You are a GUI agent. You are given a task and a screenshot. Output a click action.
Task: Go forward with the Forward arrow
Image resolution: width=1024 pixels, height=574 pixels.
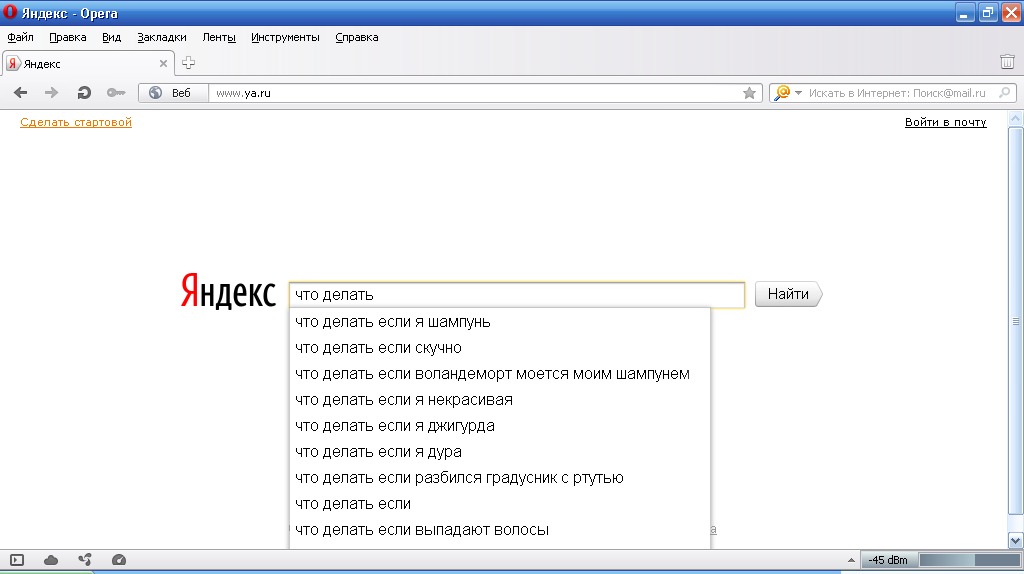(x=51, y=93)
